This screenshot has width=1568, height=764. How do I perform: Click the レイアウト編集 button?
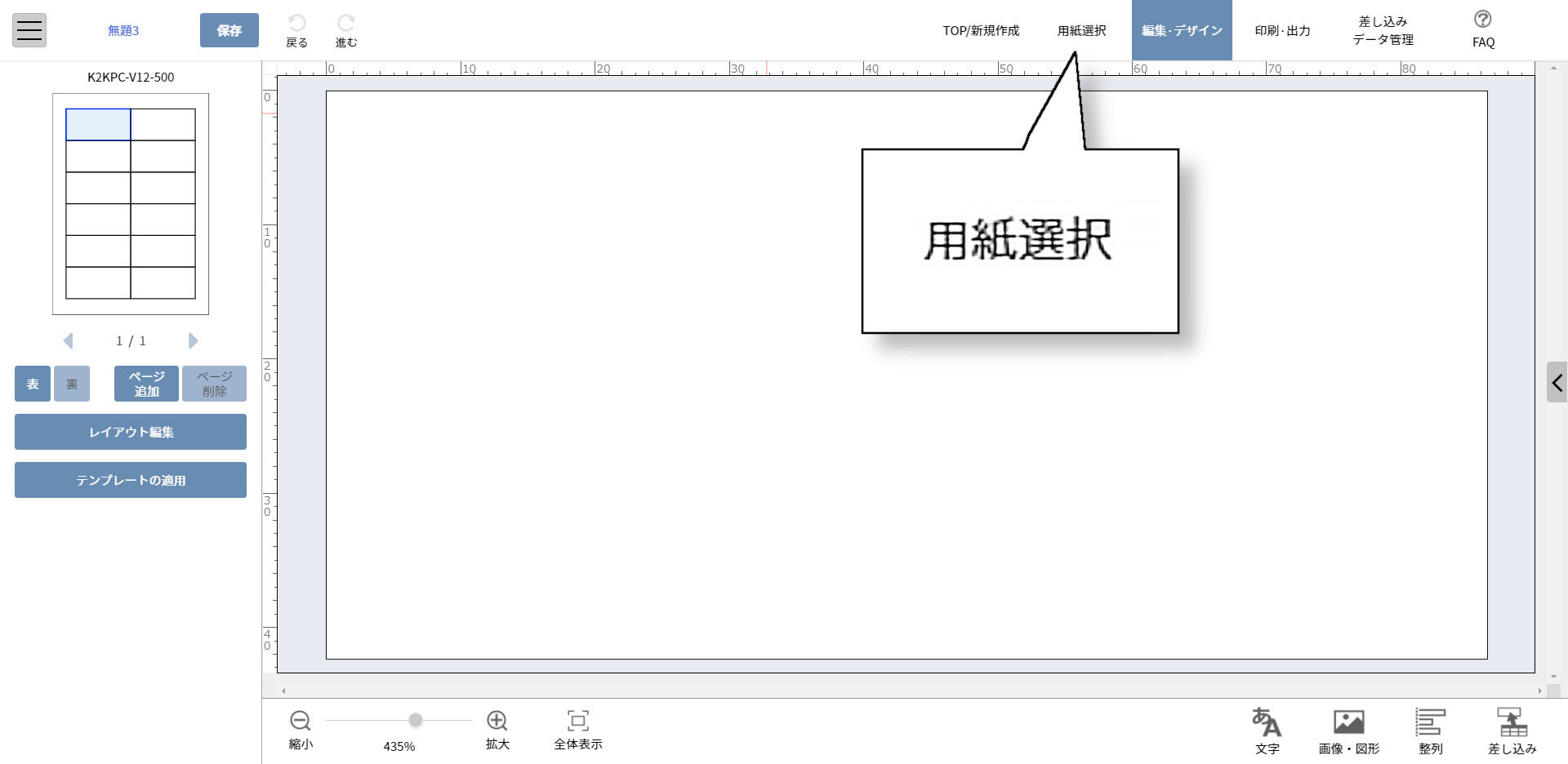(x=130, y=432)
